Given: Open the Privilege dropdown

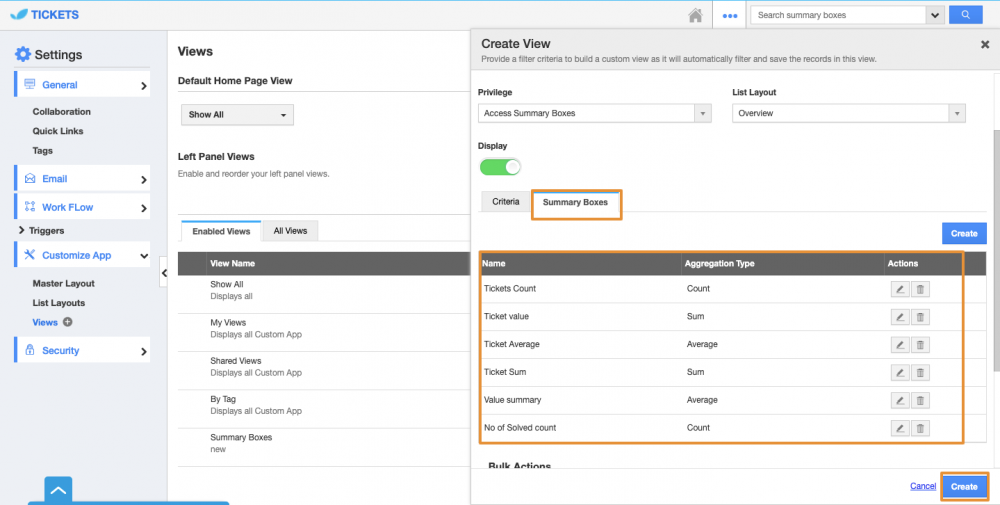Looking at the screenshot, I should [x=594, y=113].
